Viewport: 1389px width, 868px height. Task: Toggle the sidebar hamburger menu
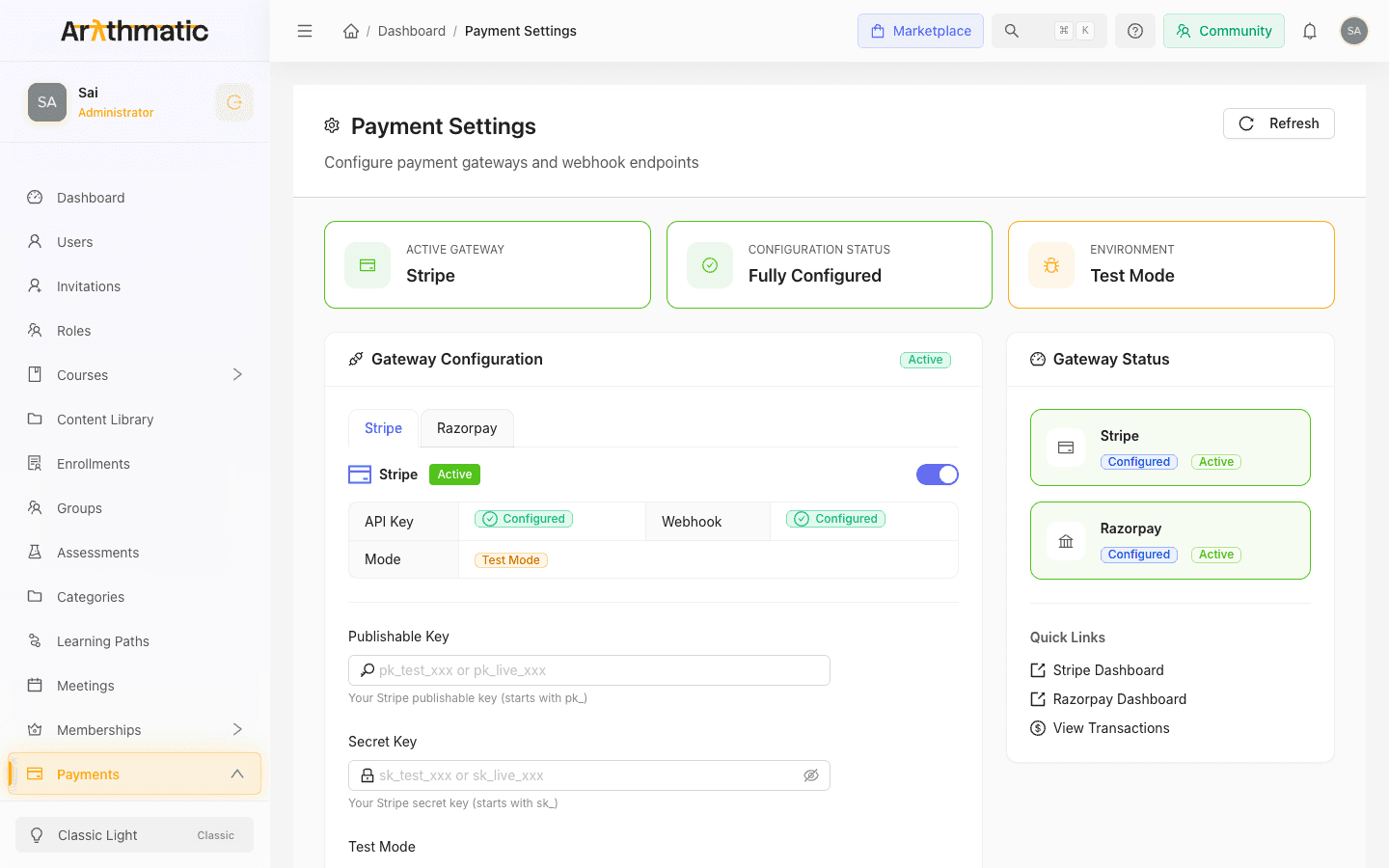(x=305, y=31)
